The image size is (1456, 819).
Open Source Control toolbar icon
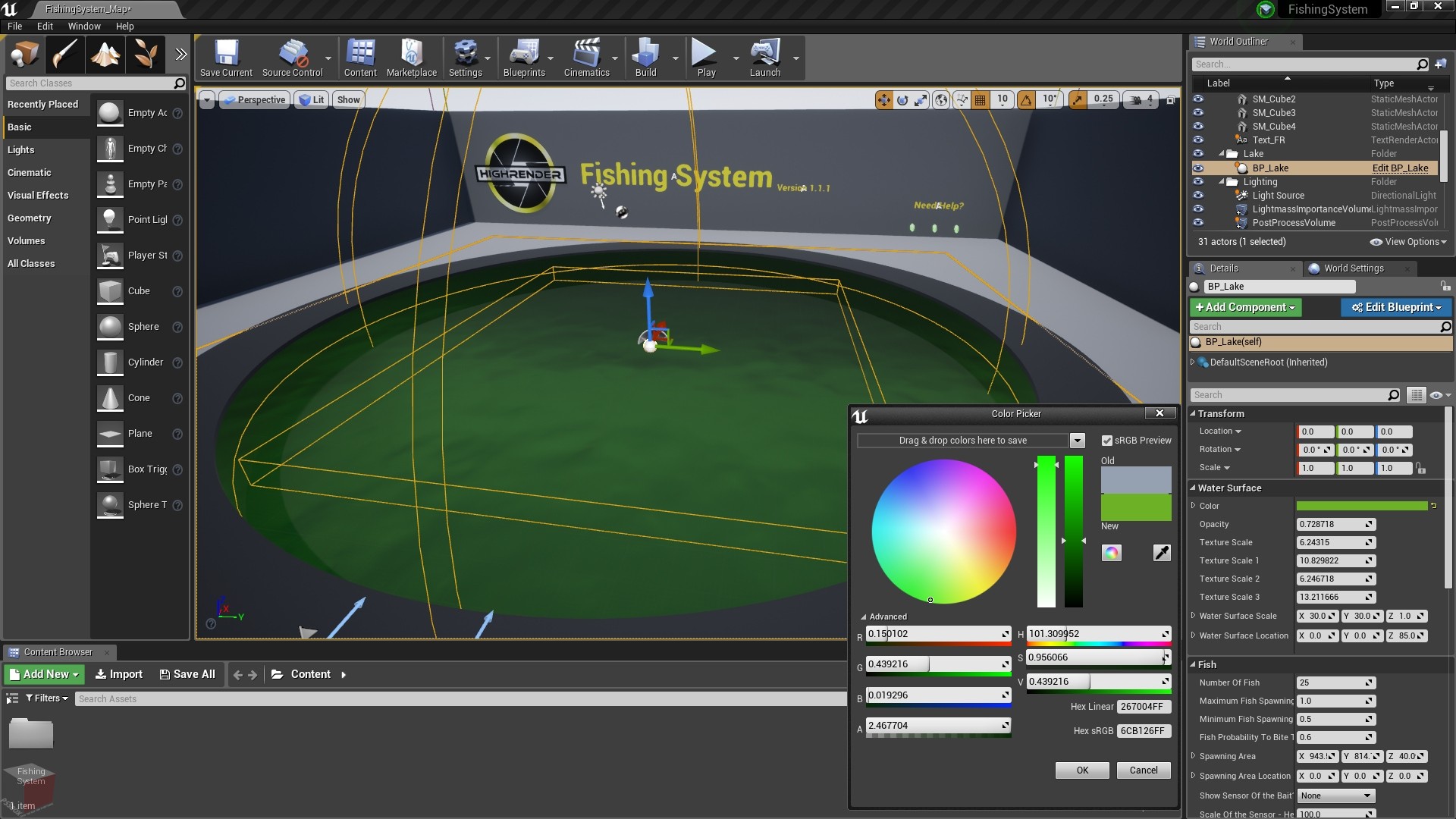(293, 58)
